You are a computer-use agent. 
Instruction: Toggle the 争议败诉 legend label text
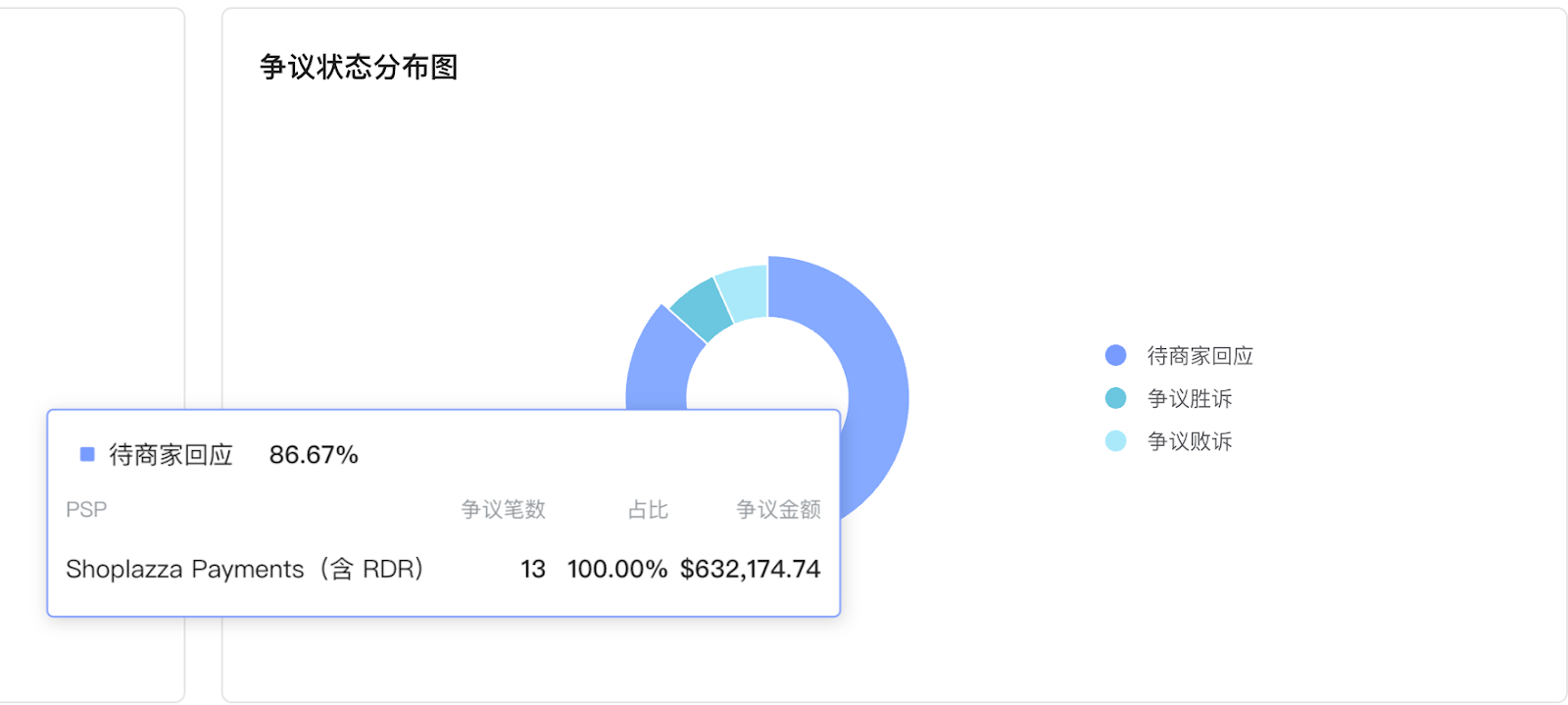click(1189, 442)
